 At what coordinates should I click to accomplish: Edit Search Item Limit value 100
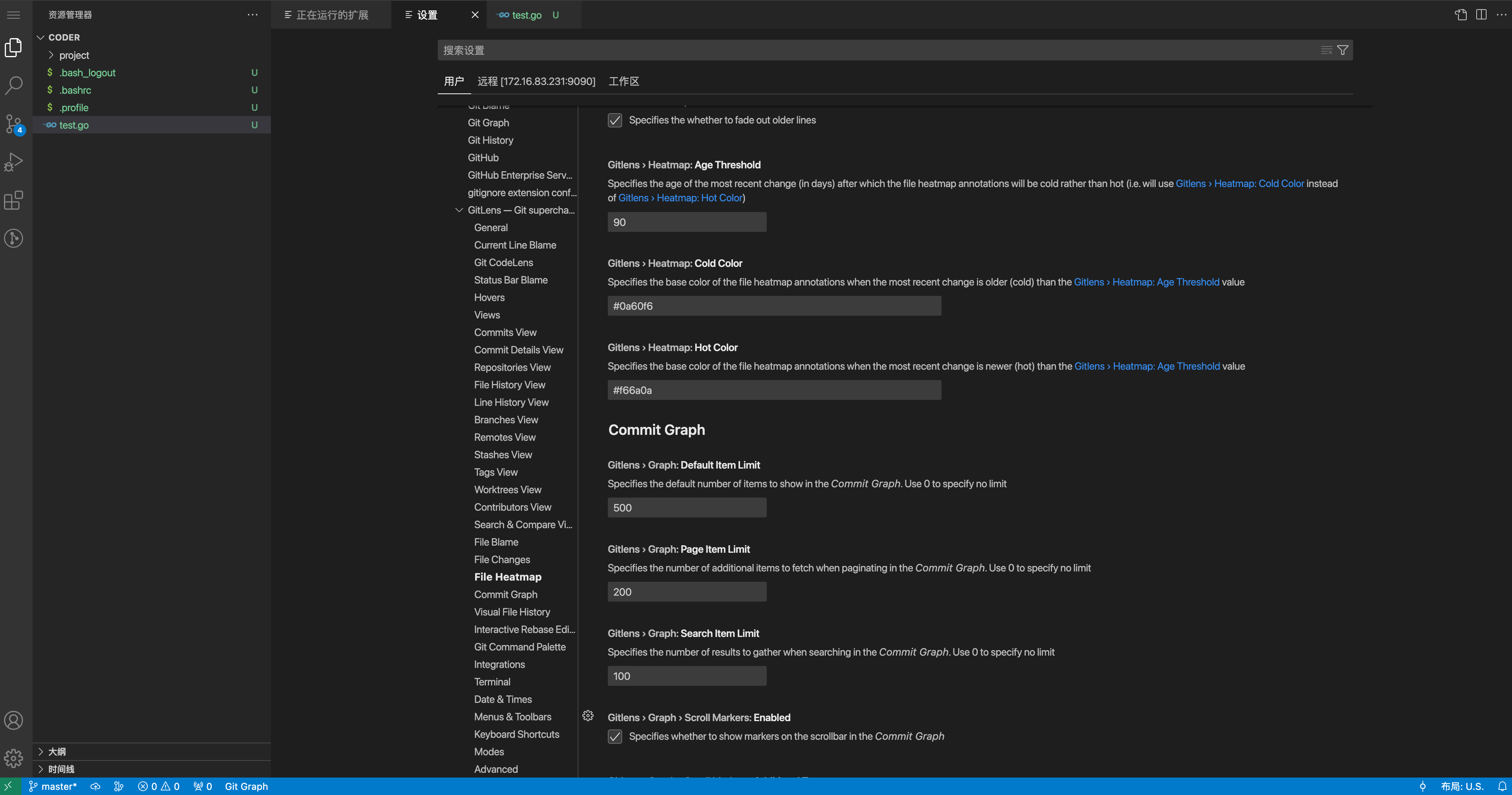[x=687, y=677]
